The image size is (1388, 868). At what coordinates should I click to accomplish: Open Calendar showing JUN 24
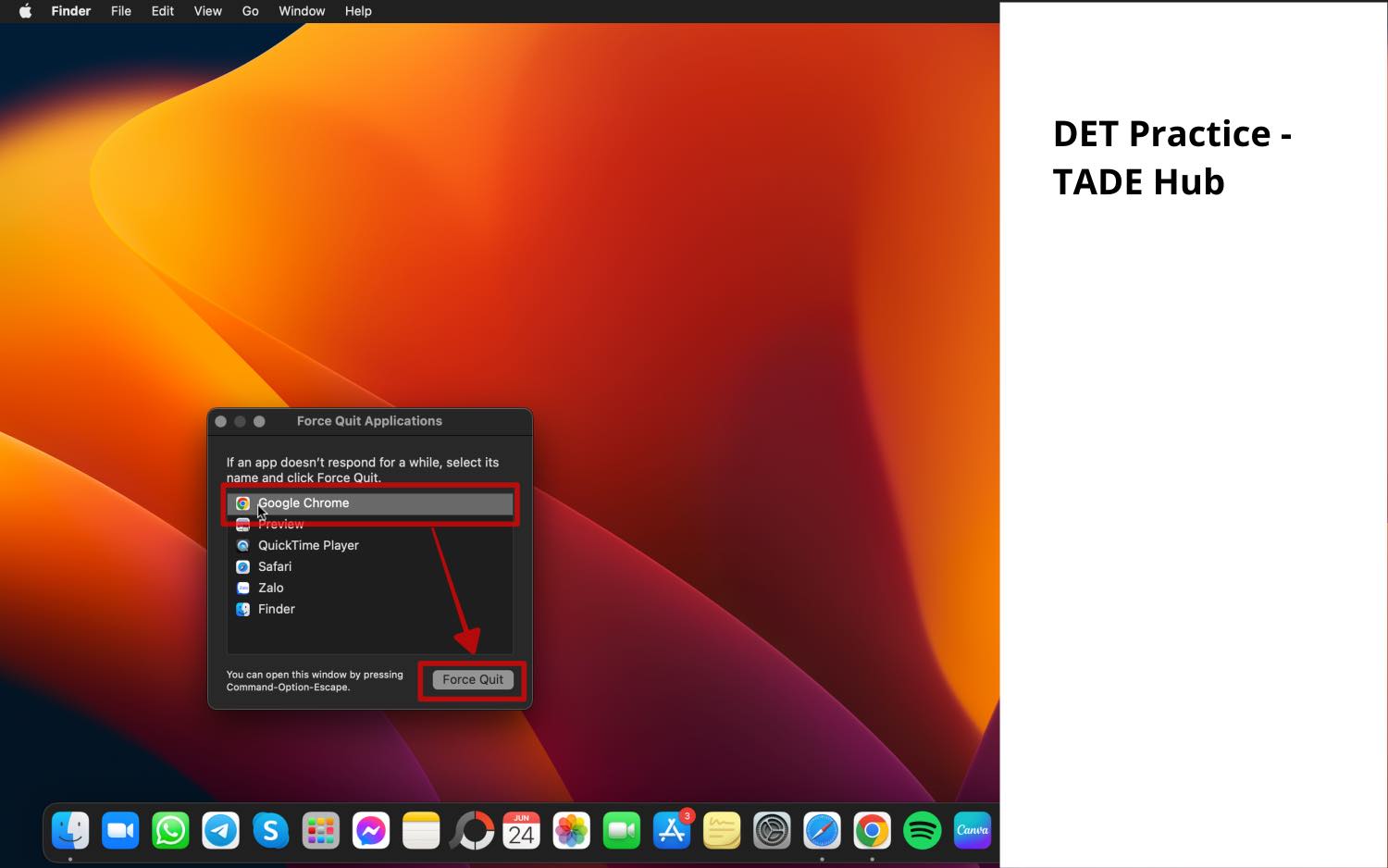point(521,830)
